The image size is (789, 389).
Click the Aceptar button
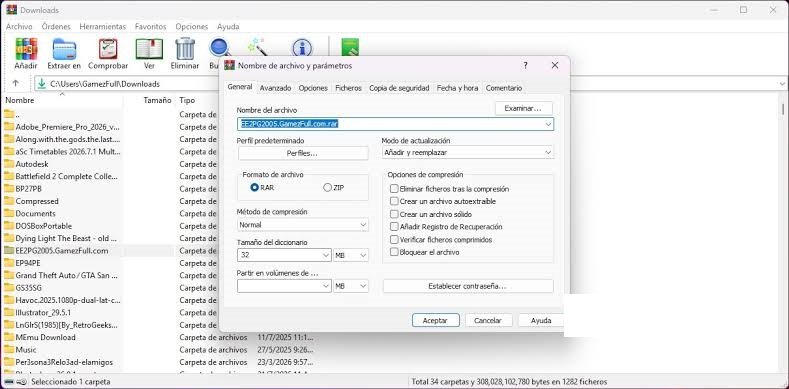(x=436, y=320)
